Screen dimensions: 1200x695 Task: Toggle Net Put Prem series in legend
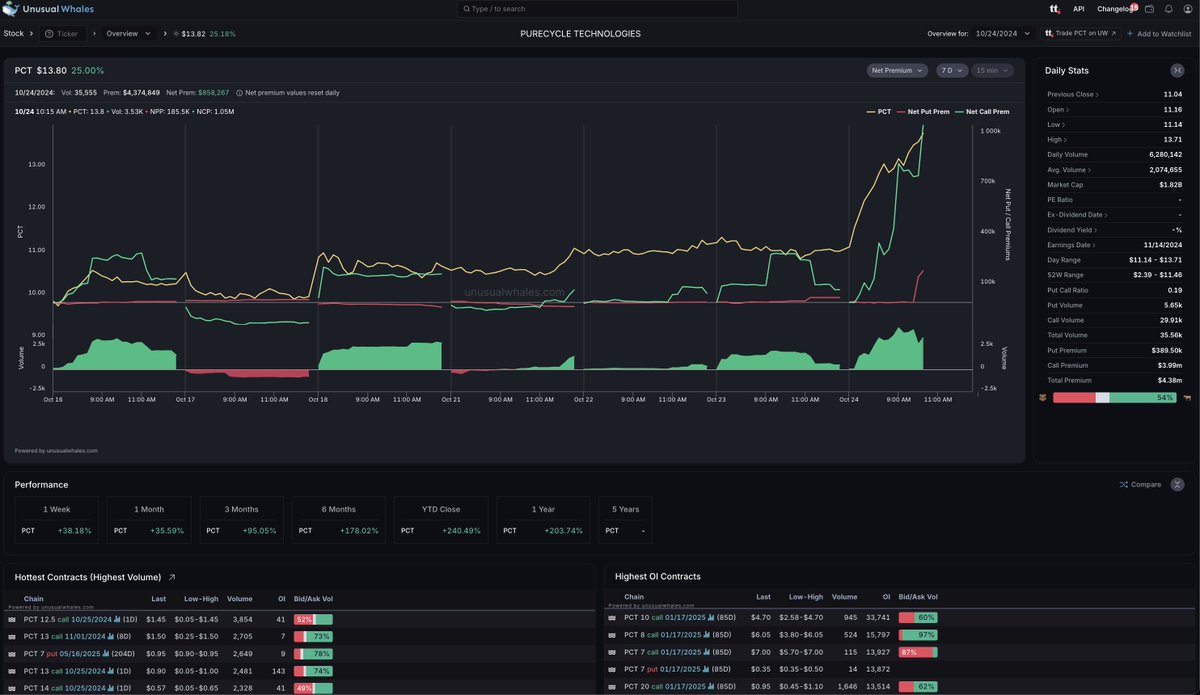coord(922,112)
